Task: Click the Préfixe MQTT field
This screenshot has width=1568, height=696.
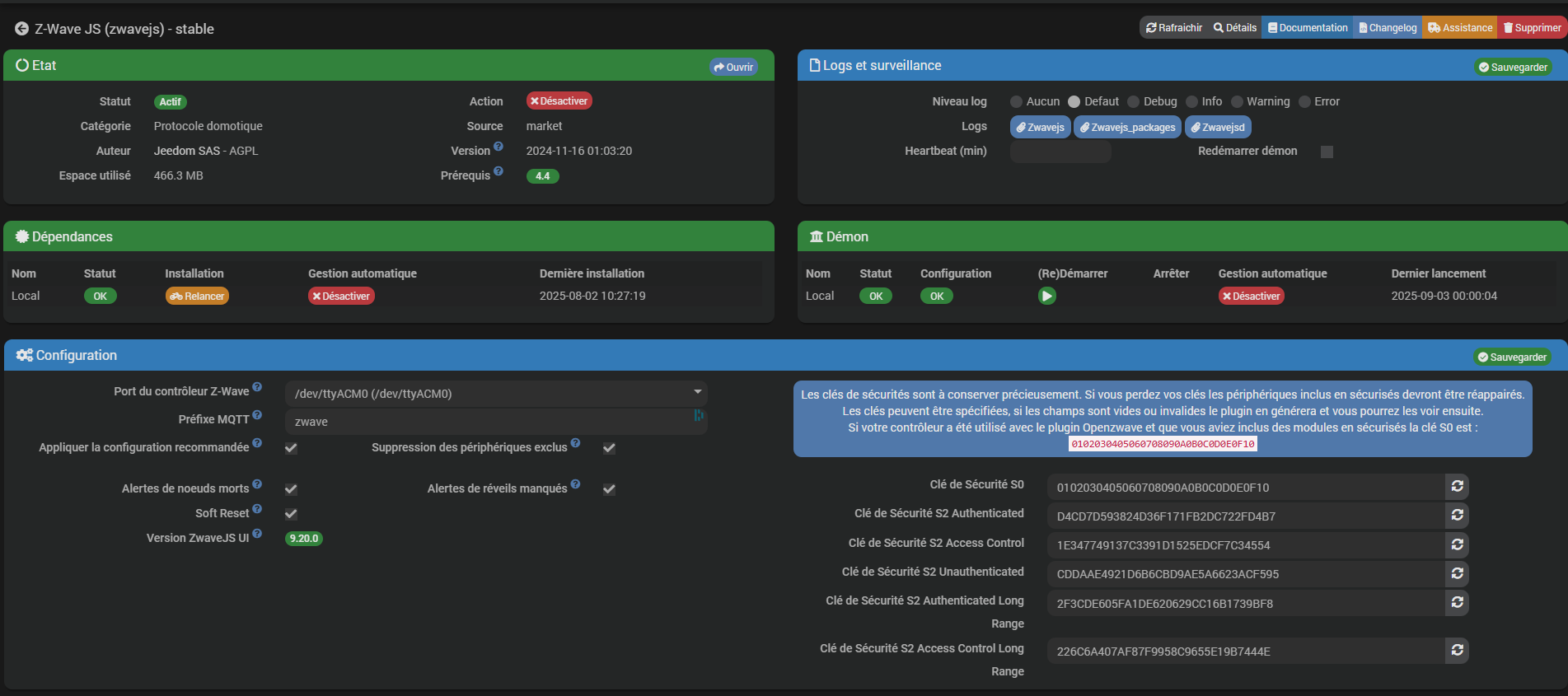Action: pyautogui.click(x=496, y=421)
